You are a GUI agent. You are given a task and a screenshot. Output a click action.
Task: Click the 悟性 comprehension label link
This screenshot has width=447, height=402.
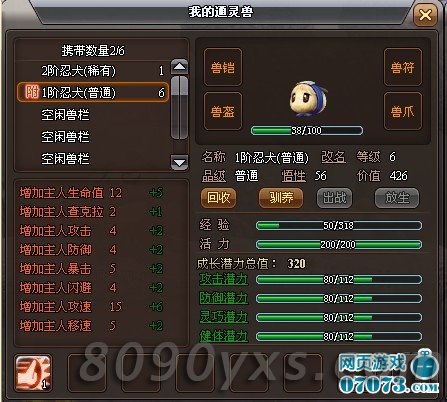point(293,176)
